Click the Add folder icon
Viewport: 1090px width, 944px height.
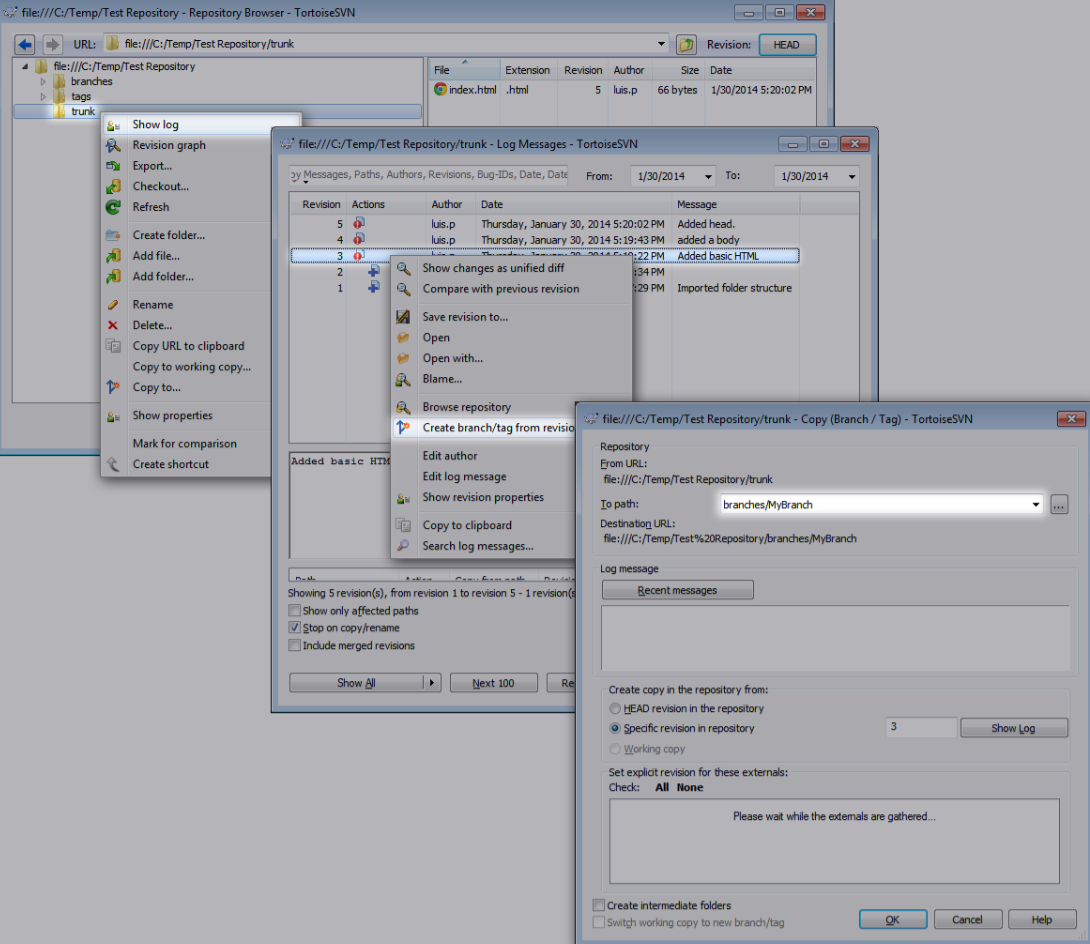[x=113, y=277]
